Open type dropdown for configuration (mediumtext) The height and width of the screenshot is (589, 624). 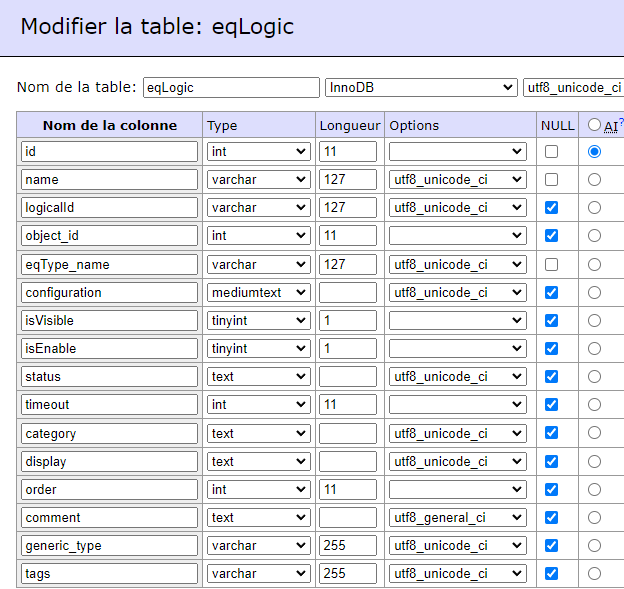[x=259, y=293]
